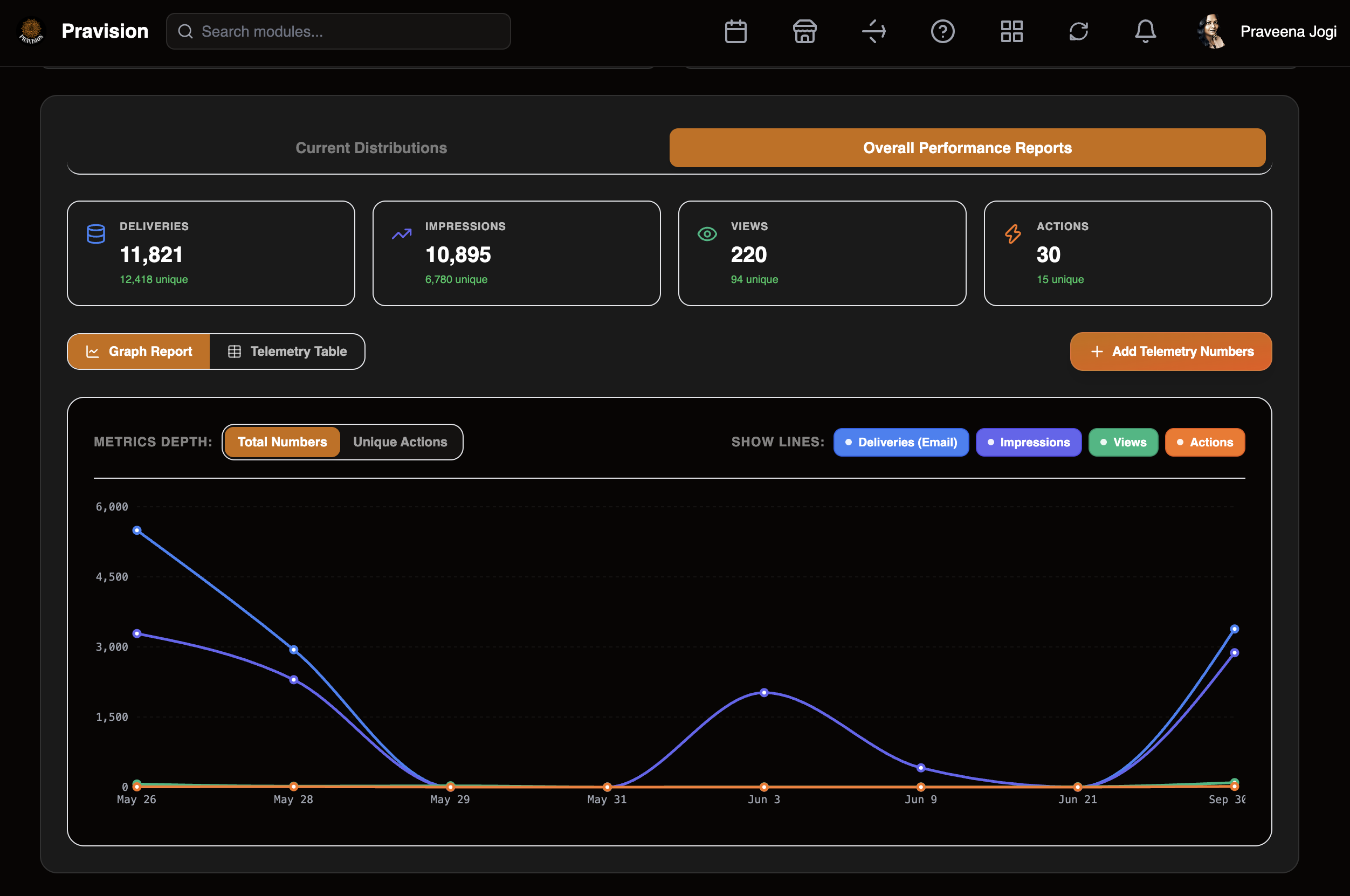Click the Pravision logo icon
The height and width of the screenshot is (896, 1350).
click(31, 31)
